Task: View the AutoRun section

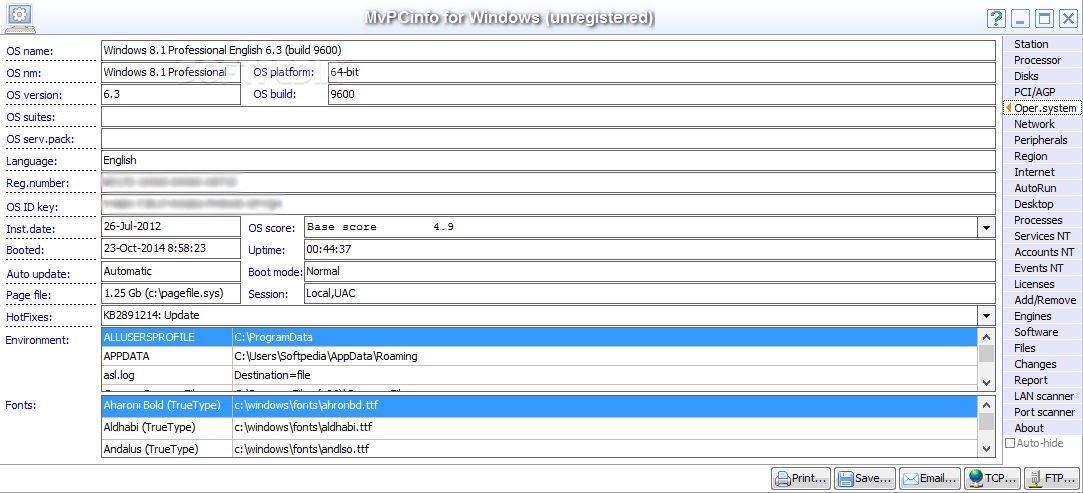Action: coord(1041,188)
